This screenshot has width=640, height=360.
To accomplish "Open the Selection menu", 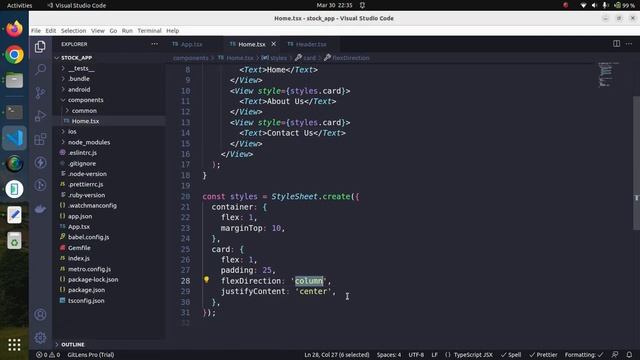I will 73,31.
